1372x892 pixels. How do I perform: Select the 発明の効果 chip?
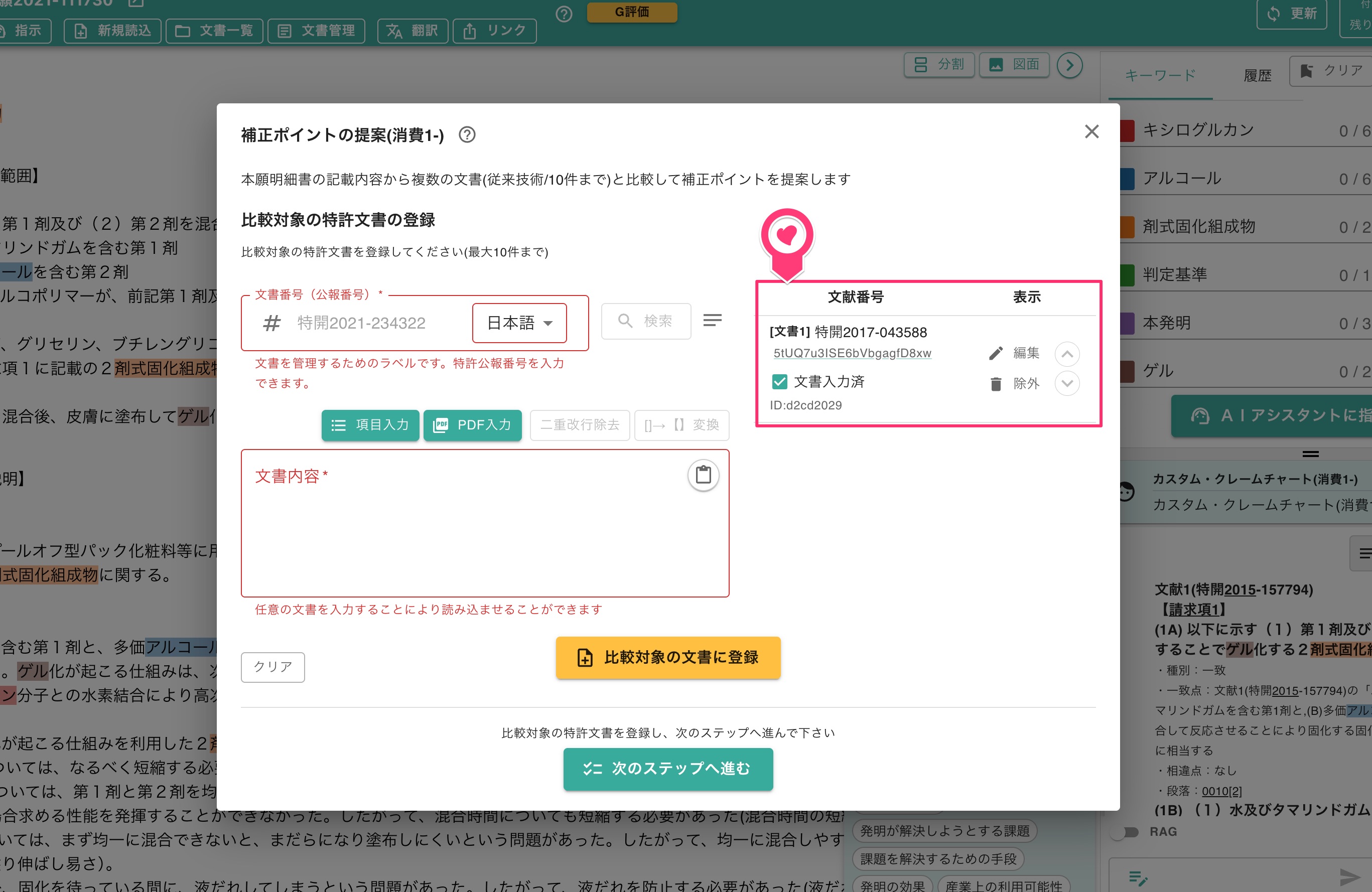tap(892, 884)
